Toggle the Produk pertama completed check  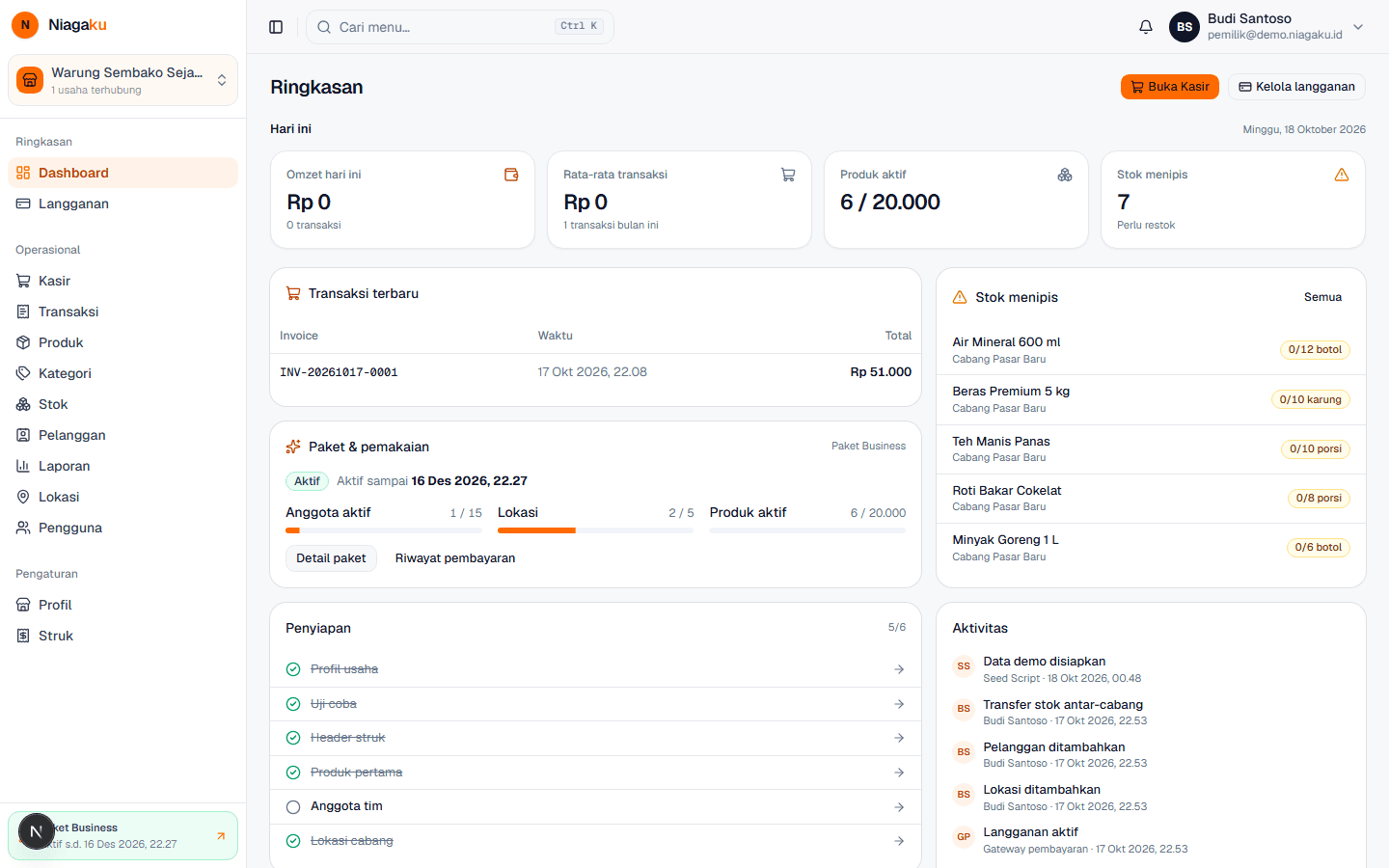click(293, 773)
